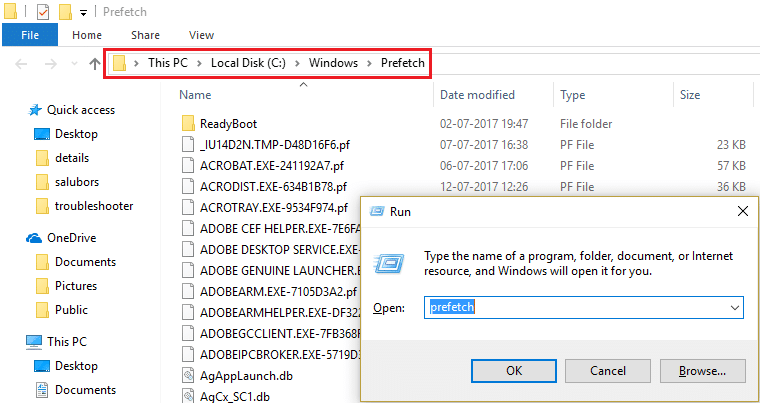Click the ReadyBoot folder icon
This screenshot has width=760, height=403.
(x=187, y=124)
